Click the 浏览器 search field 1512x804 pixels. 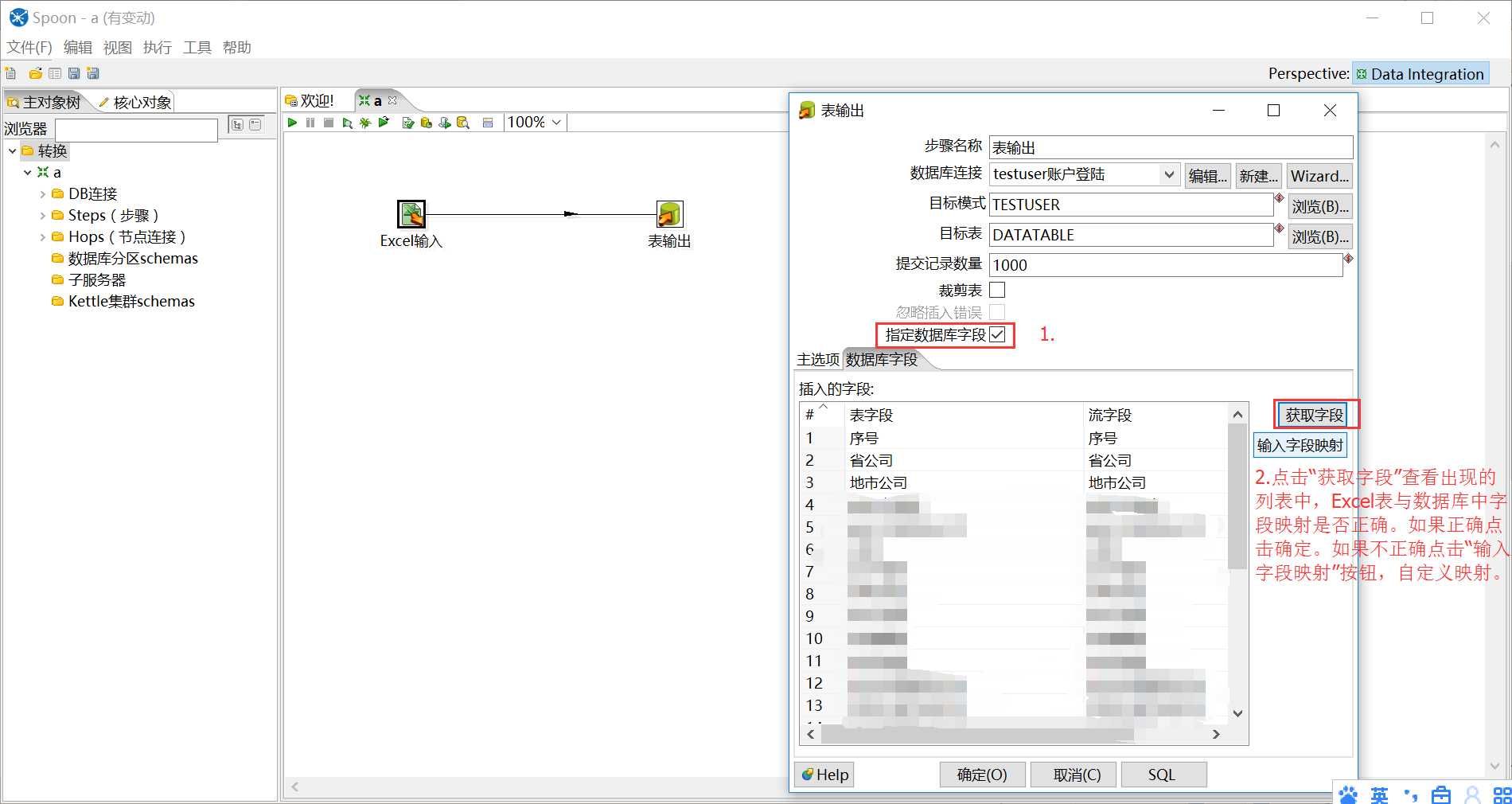pyautogui.click(x=136, y=129)
